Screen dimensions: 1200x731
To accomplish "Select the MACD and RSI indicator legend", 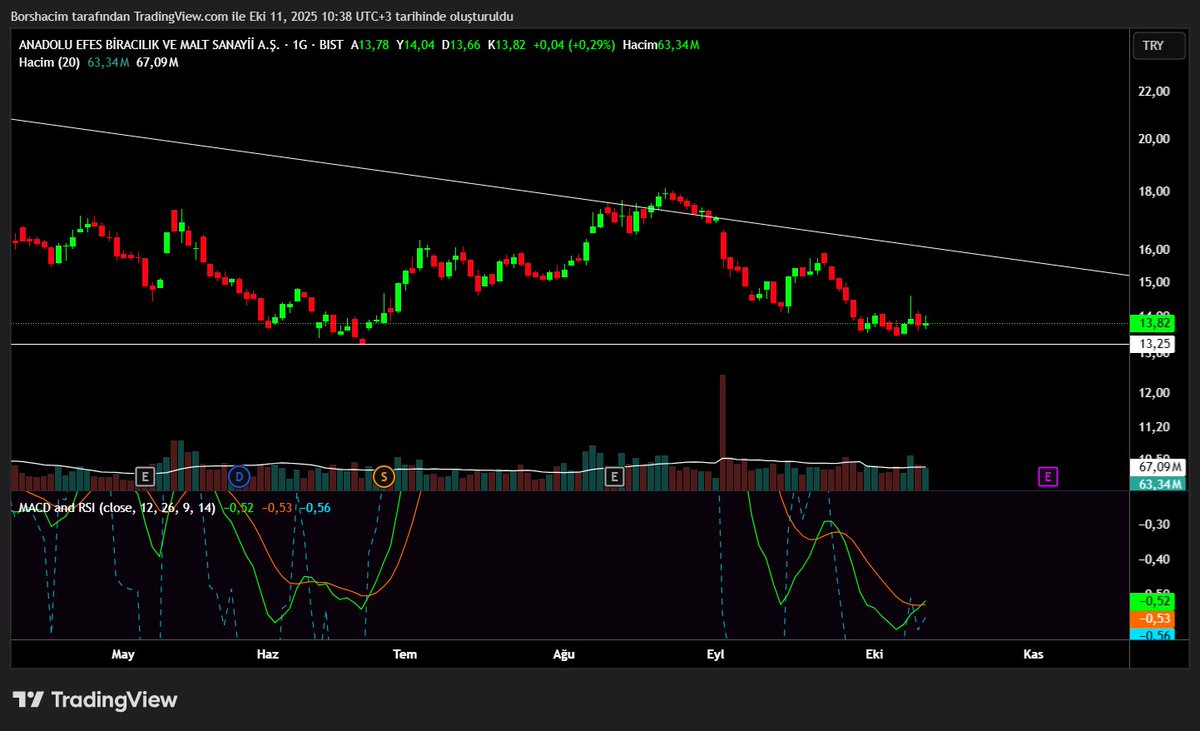I will click(x=117, y=508).
